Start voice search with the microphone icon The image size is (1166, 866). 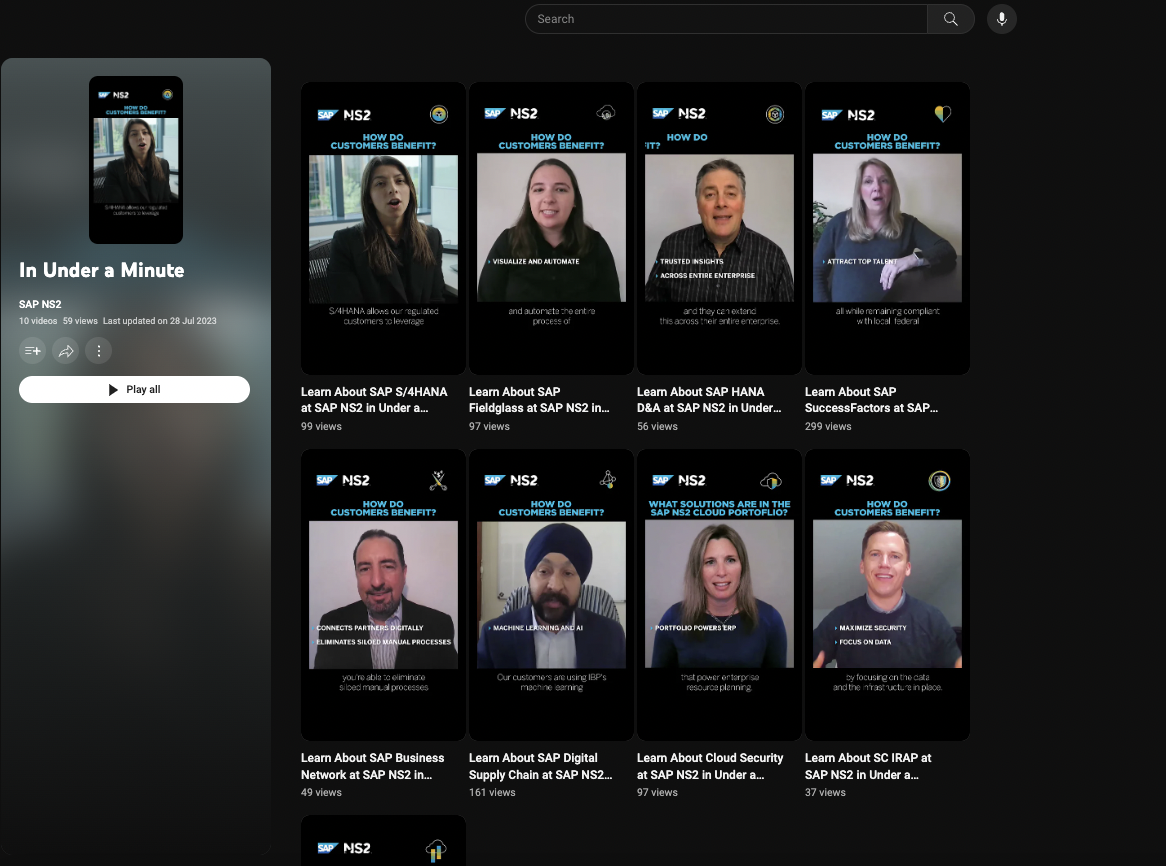point(1002,19)
